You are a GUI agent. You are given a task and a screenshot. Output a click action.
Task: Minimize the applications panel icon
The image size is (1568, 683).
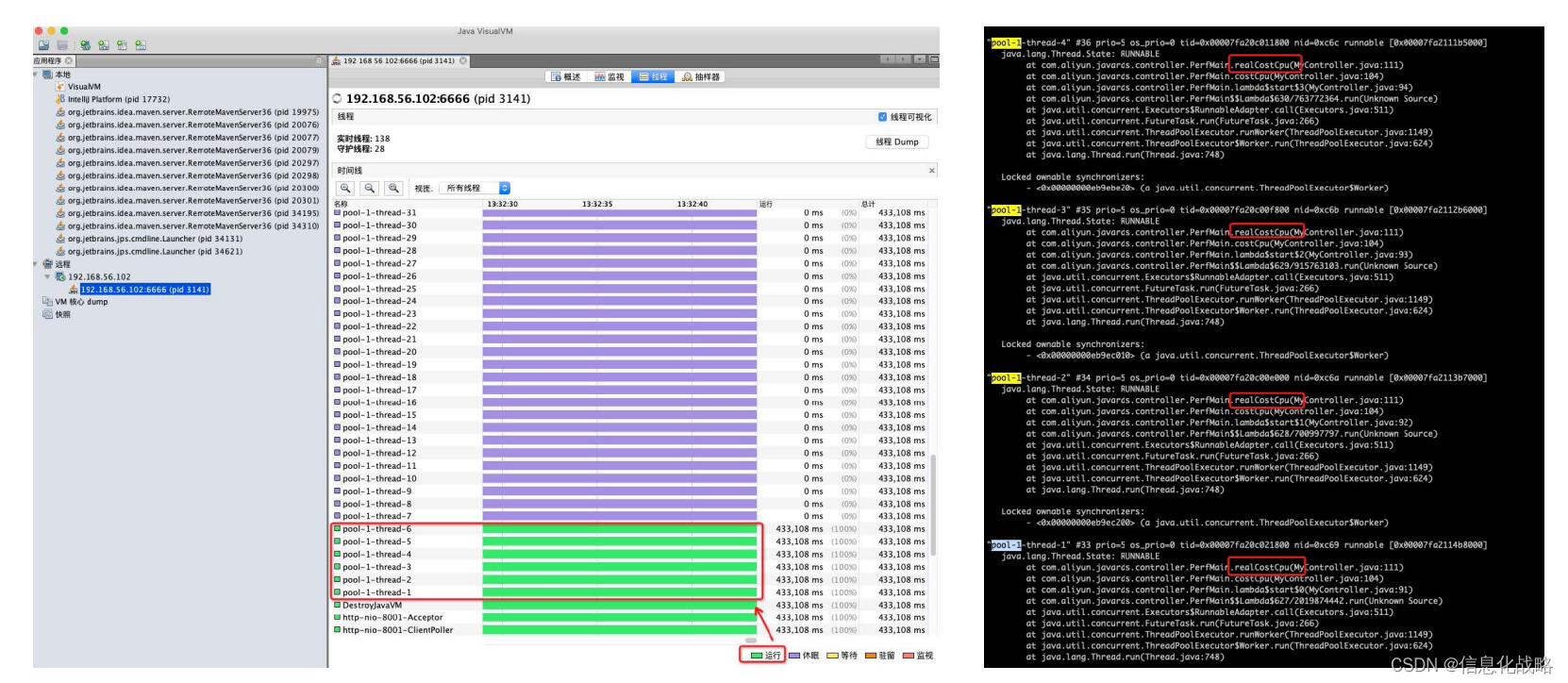click(x=319, y=60)
